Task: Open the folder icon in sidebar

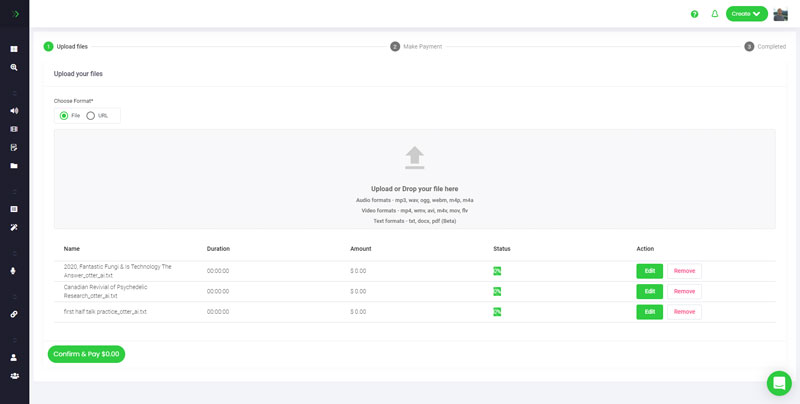Action: click(14, 166)
